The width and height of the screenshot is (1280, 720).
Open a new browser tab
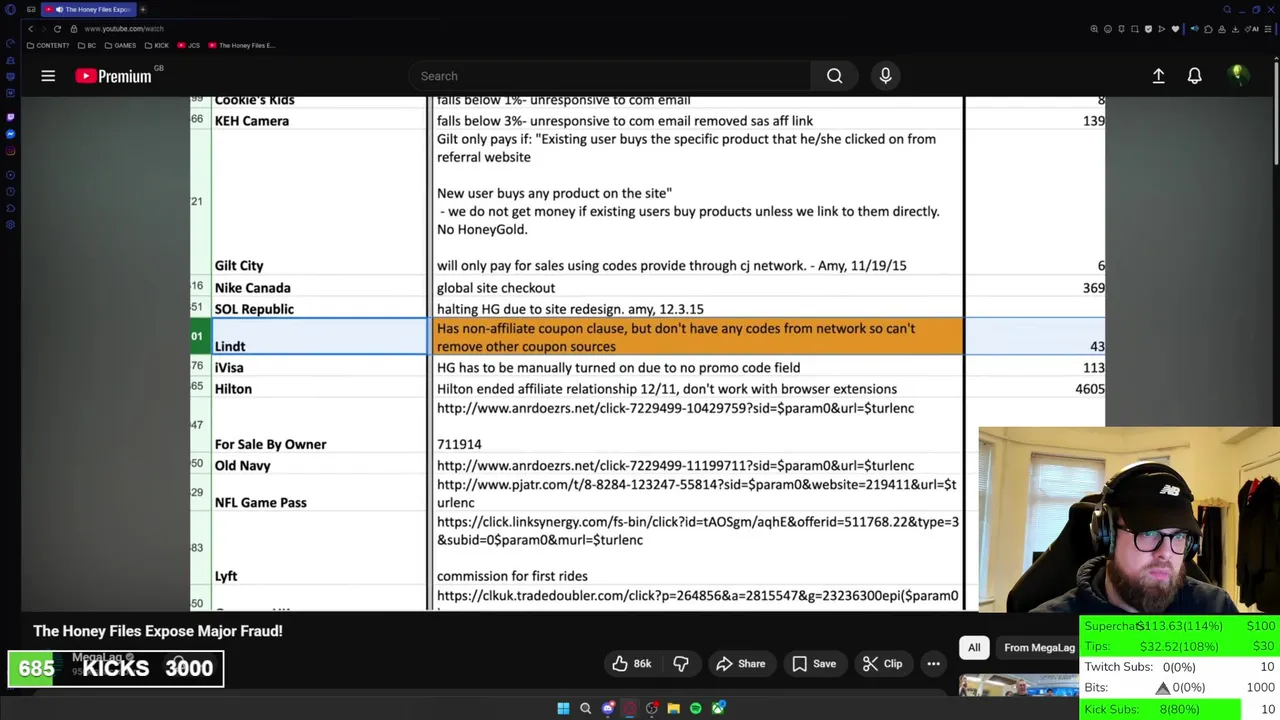tap(143, 9)
